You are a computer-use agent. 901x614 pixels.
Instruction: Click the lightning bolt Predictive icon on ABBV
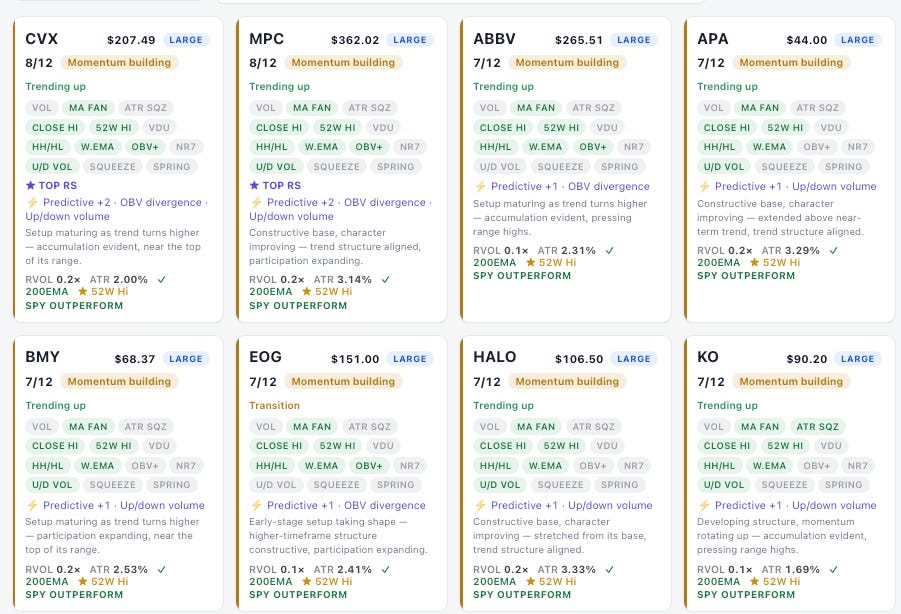(480, 186)
